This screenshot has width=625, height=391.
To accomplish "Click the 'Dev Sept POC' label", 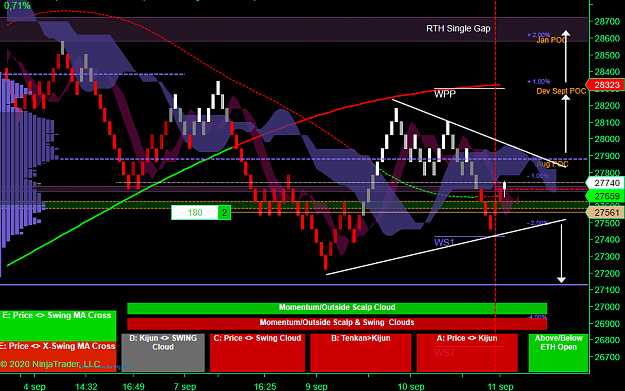I will (x=561, y=91).
